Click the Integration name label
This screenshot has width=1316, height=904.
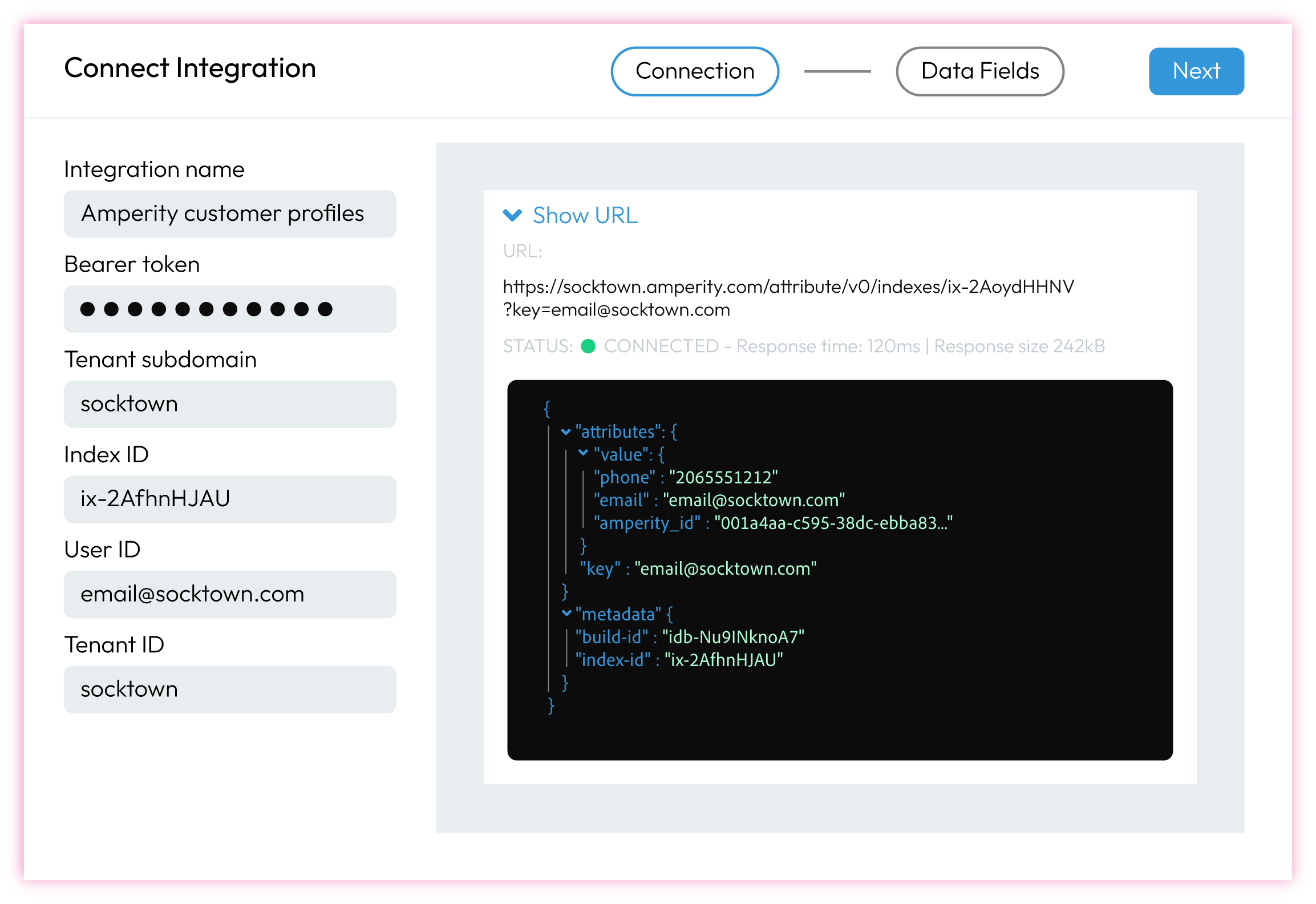coord(154,169)
